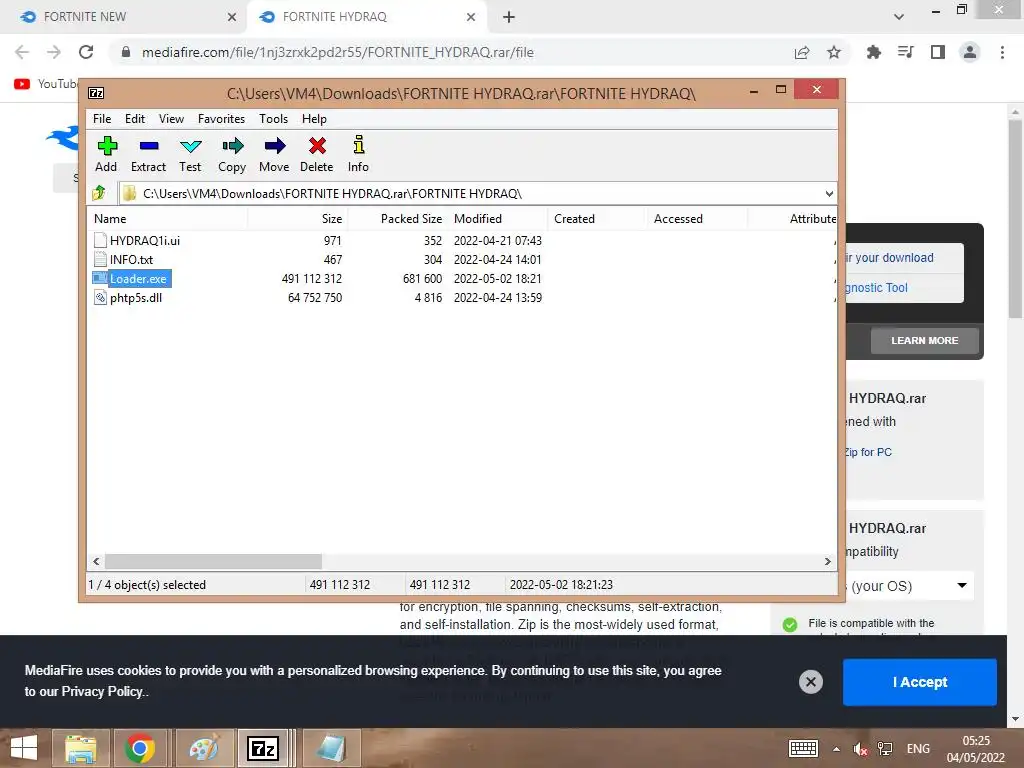Open the media control icon in Chrome
This screenshot has height=768, width=1024.
tap(906, 52)
